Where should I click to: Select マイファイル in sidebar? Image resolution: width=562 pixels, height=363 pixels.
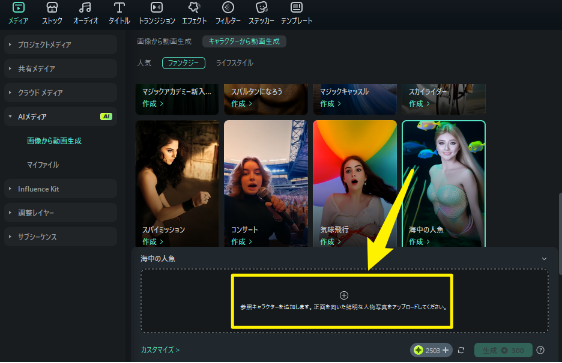pyautogui.click(x=43, y=165)
